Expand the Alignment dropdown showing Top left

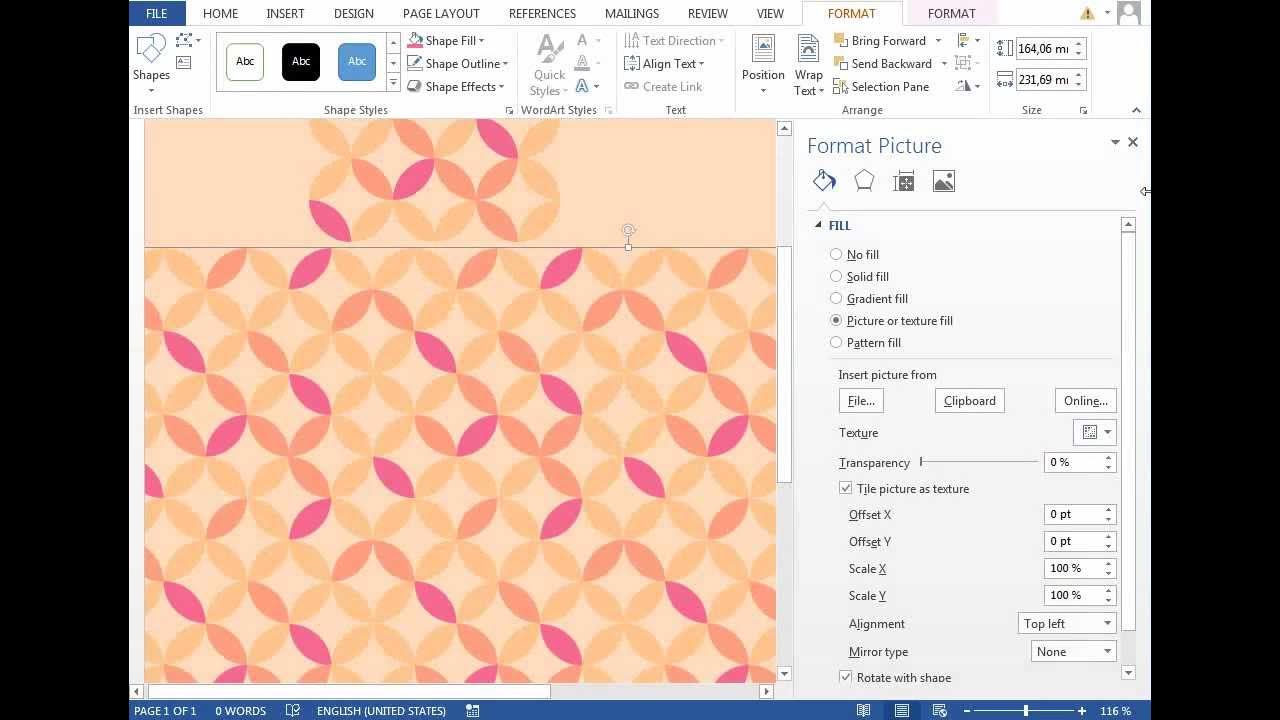pyautogui.click(x=1067, y=624)
